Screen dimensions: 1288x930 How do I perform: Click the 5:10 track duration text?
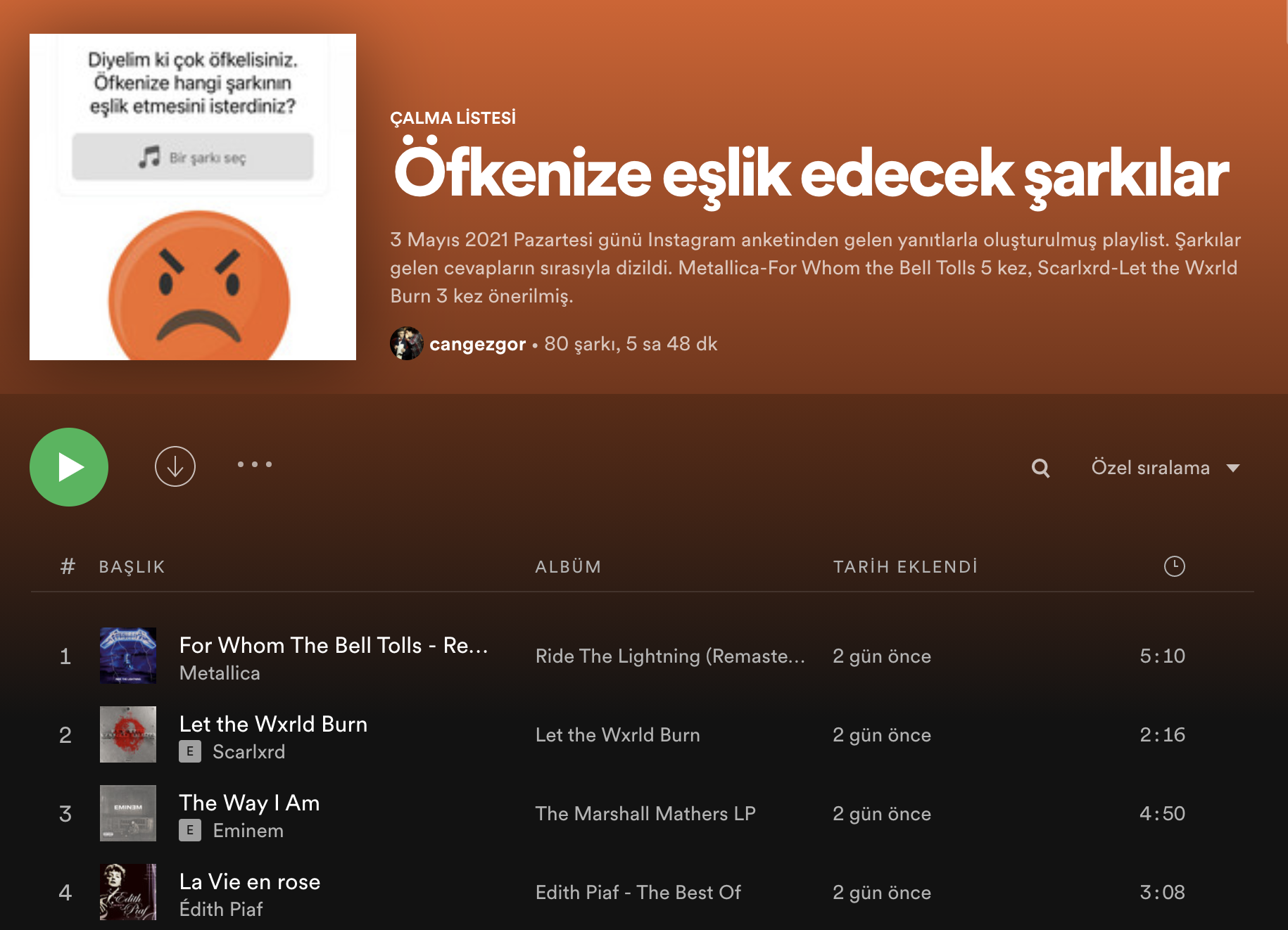tap(1163, 656)
